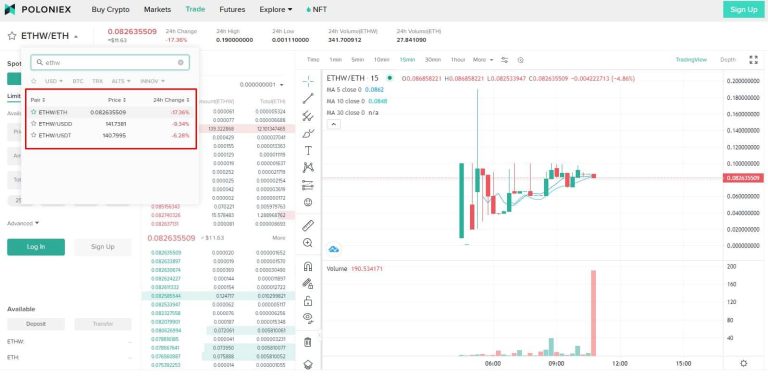Open the INNOV market dropdown
The height and width of the screenshot is (378, 768).
152,81
